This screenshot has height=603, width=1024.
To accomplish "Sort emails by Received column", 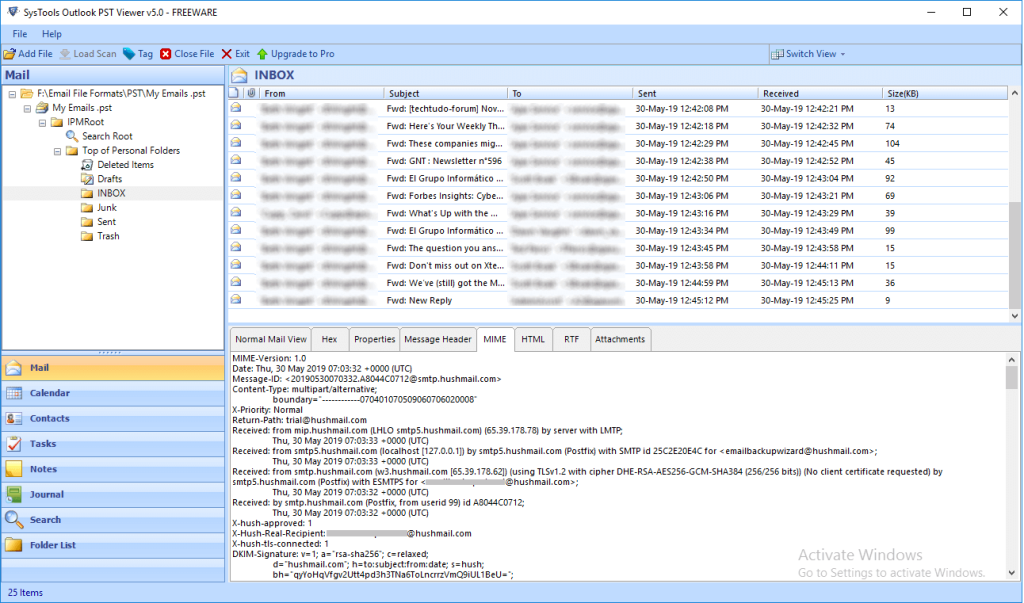I will click(820, 93).
